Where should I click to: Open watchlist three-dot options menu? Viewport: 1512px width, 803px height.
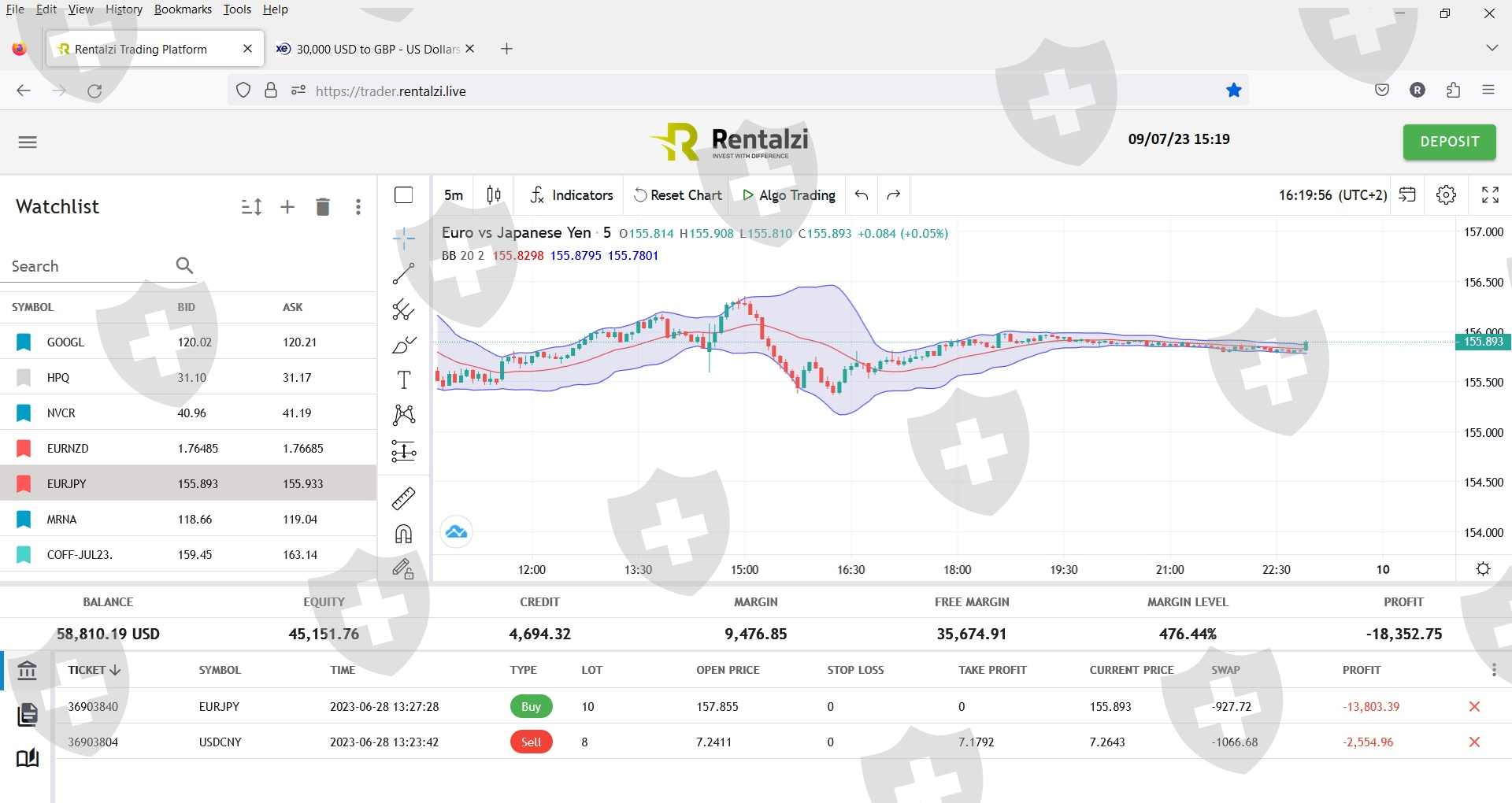point(358,207)
